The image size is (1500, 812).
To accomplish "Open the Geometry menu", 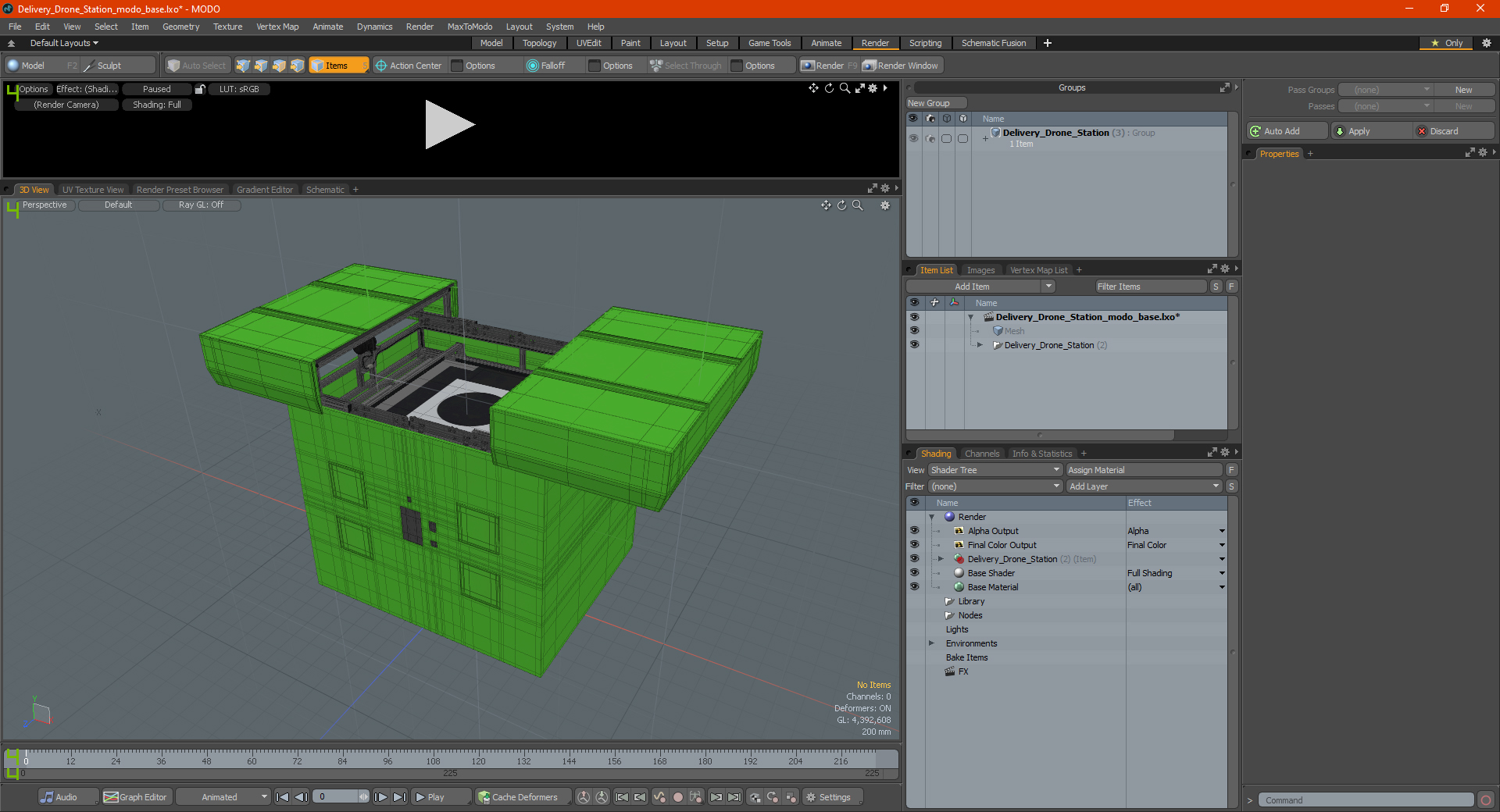I will point(180,27).
